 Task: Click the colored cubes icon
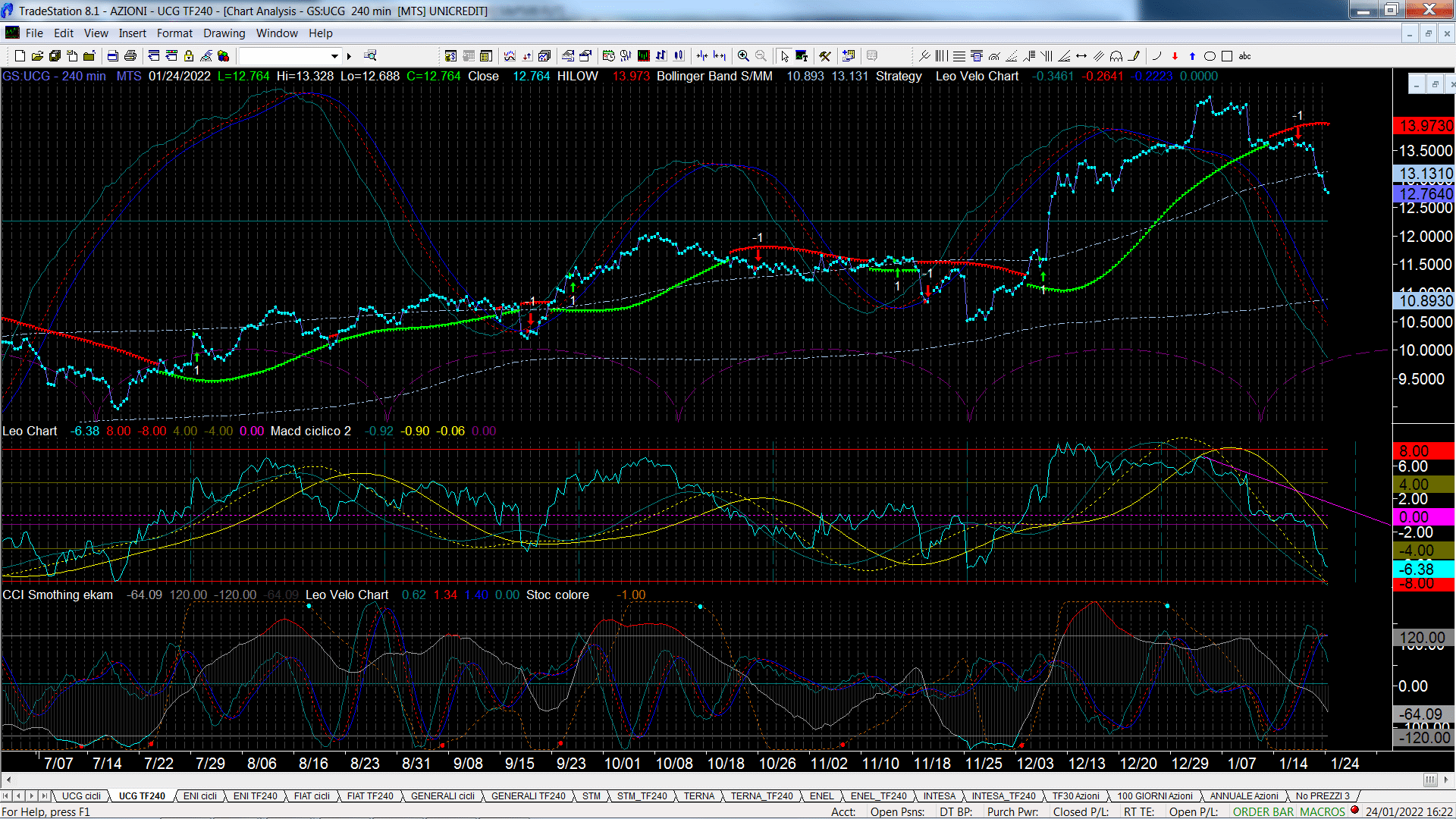tap(224, 56)
